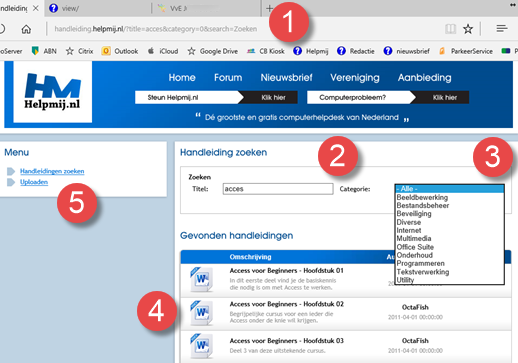The height and width of the screenshot is (363, 518).
Task: Open the Forum navigation item
Action: 228,78
